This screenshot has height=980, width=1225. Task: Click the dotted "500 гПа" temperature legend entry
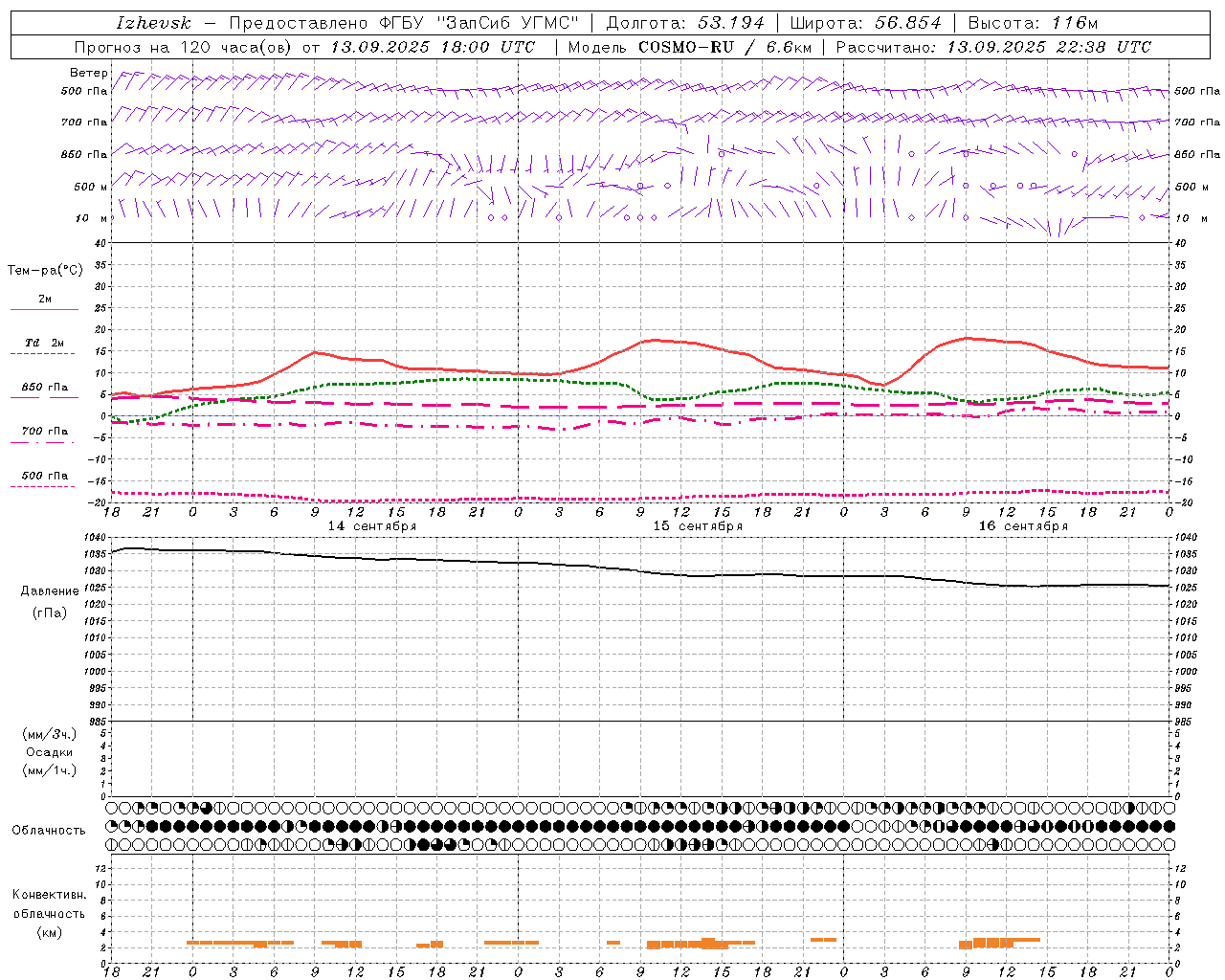pos(44,480)
